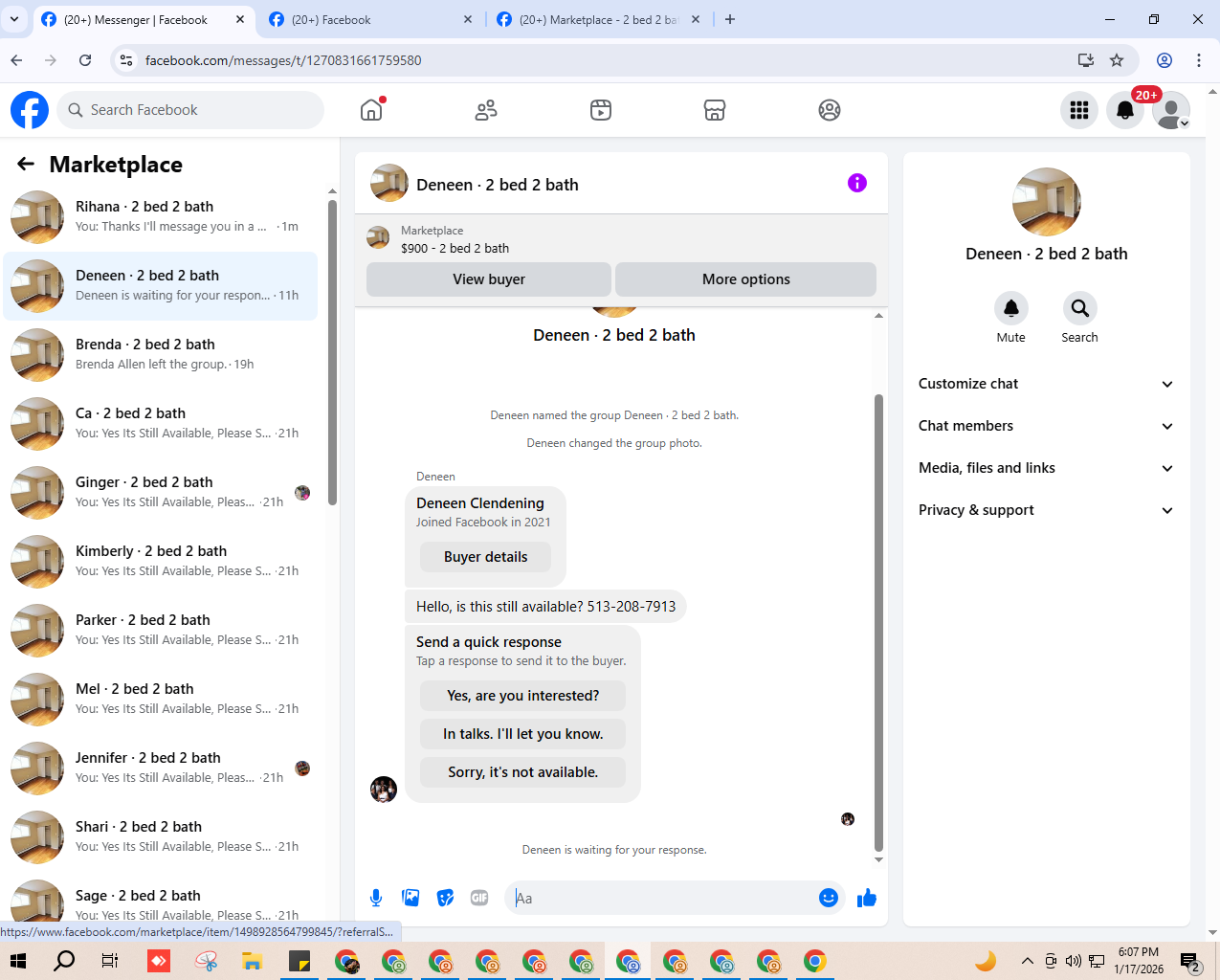The width and height of the screenshot is (1220, 980).
Task: Open a new browser tab
Action: 730,19
